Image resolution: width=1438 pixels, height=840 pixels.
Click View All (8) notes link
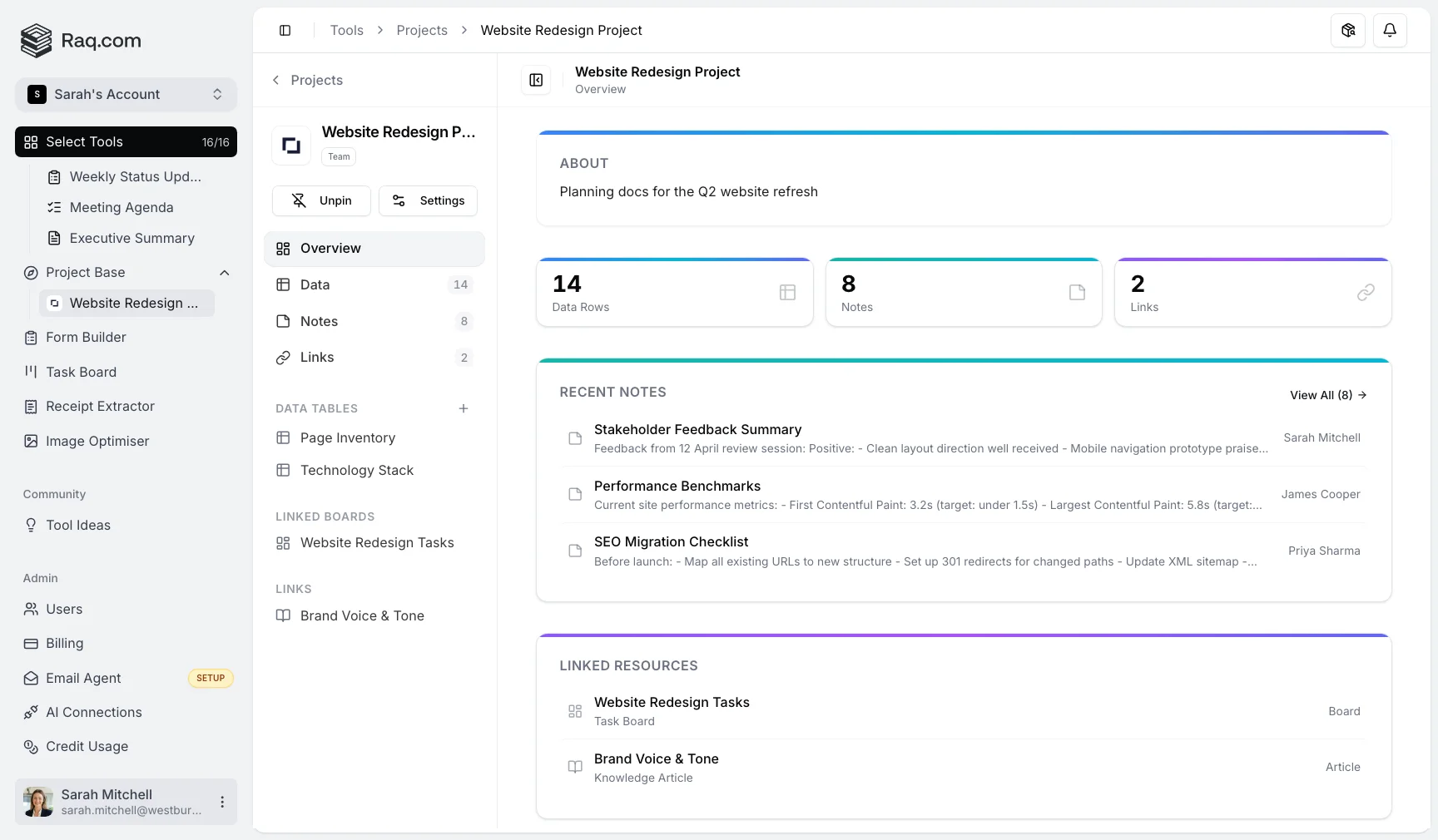pyautogui.click(x=1327, y=395)
